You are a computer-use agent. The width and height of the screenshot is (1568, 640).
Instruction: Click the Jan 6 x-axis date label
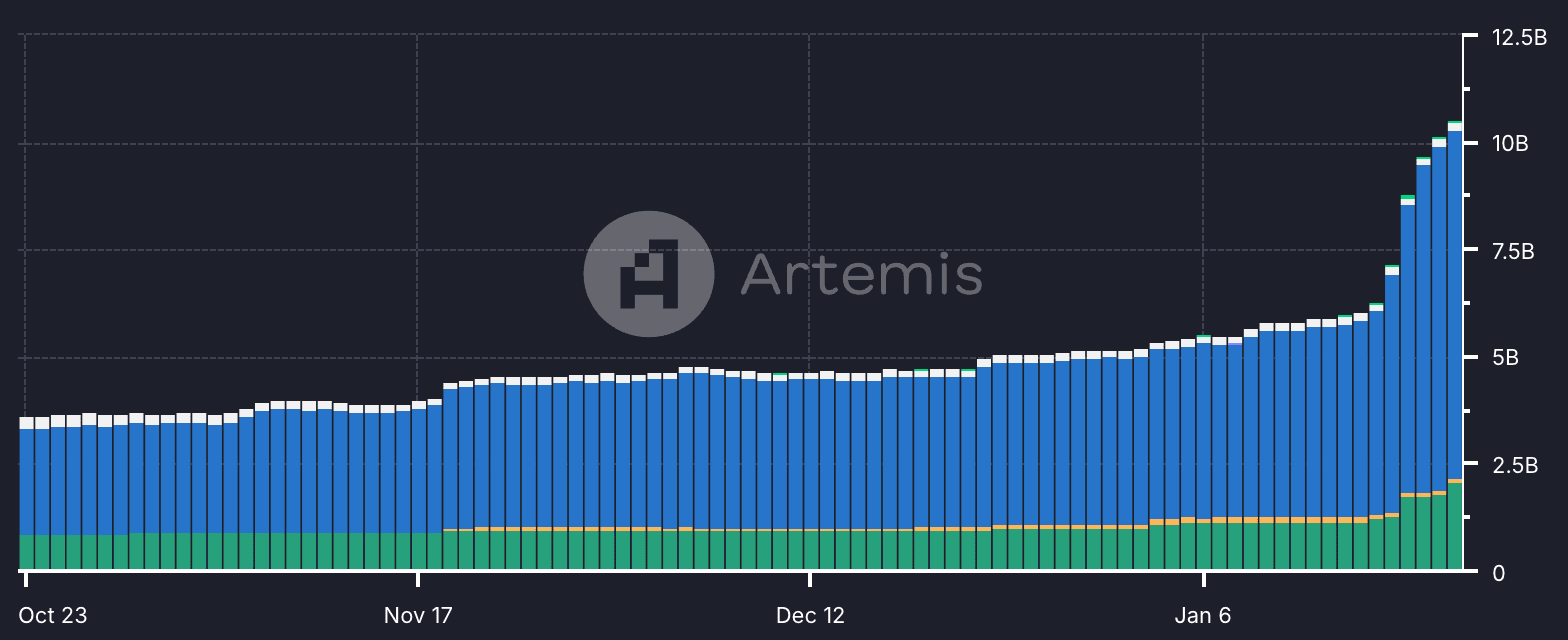[x=1203, y=615]
